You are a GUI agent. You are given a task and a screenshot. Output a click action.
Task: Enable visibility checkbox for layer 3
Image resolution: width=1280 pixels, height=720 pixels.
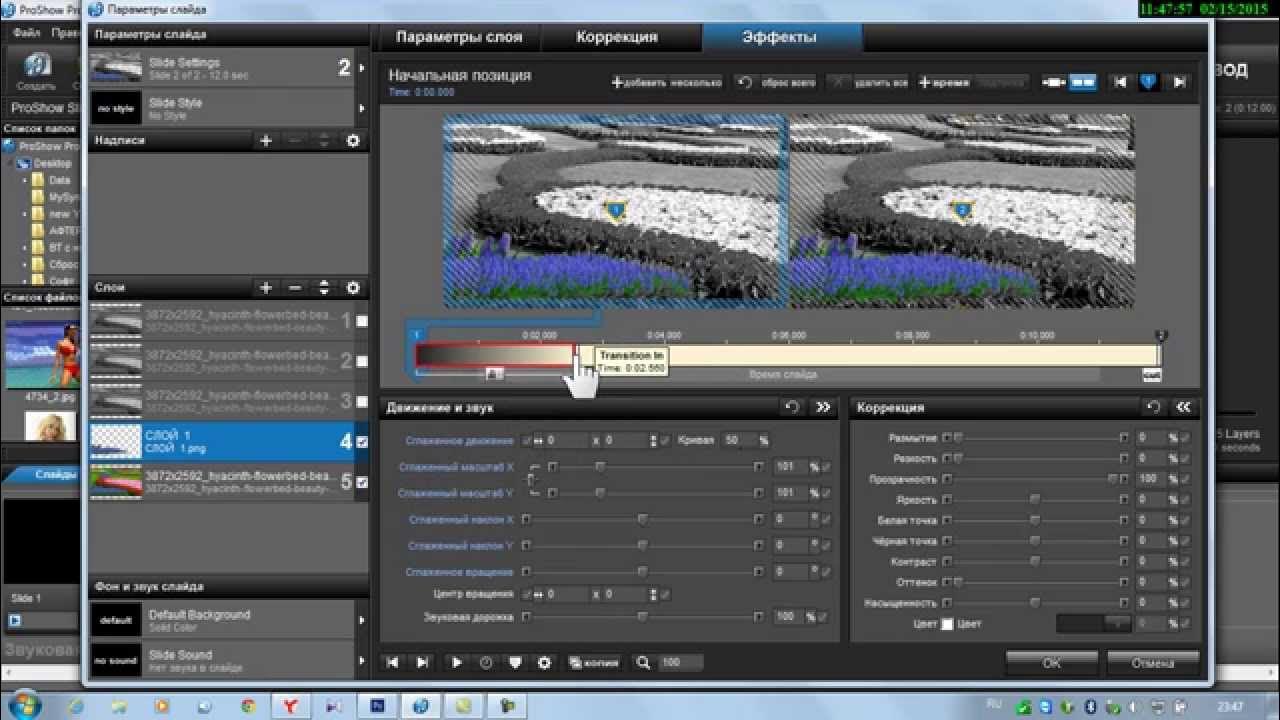pos(362,401)
